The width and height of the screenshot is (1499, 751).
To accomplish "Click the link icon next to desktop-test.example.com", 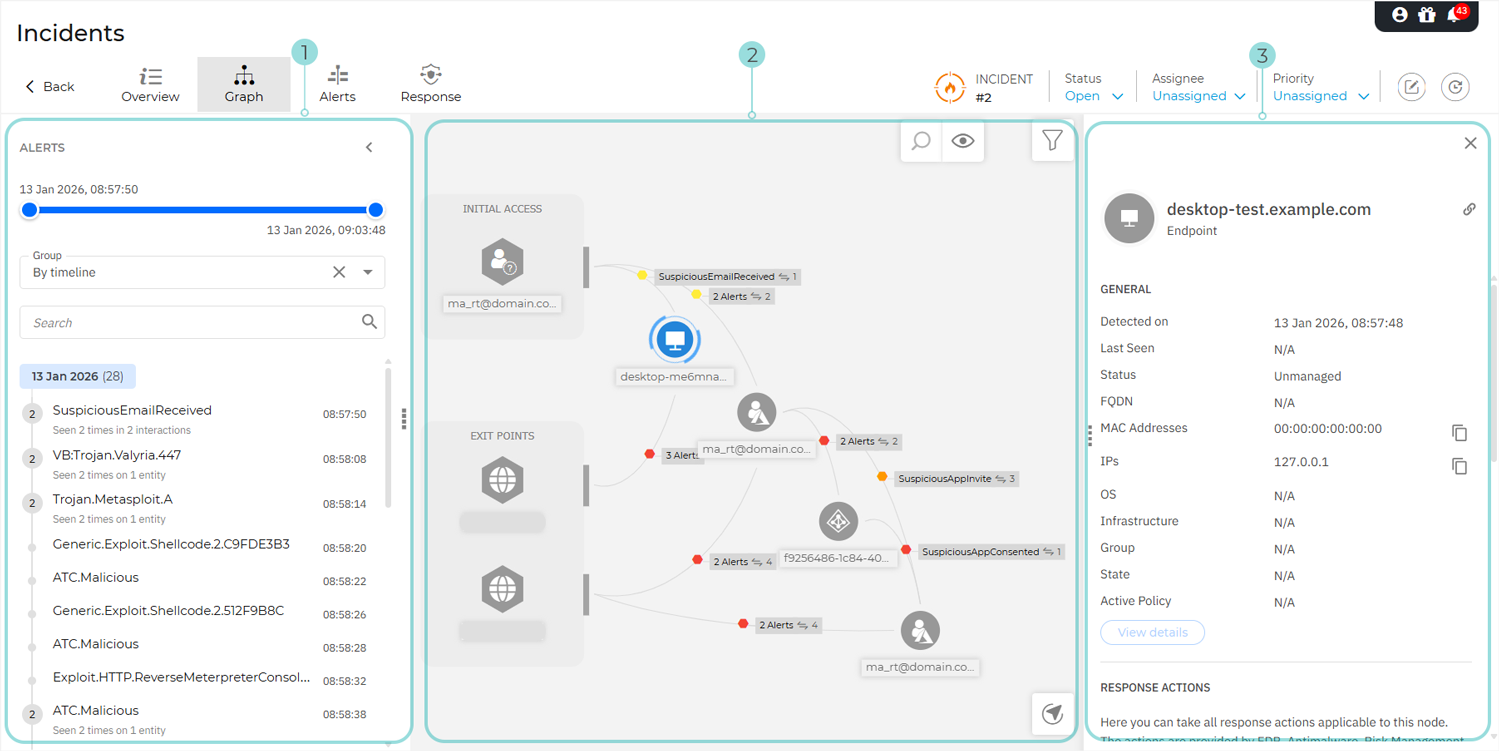I will (x=1469, y=209).
